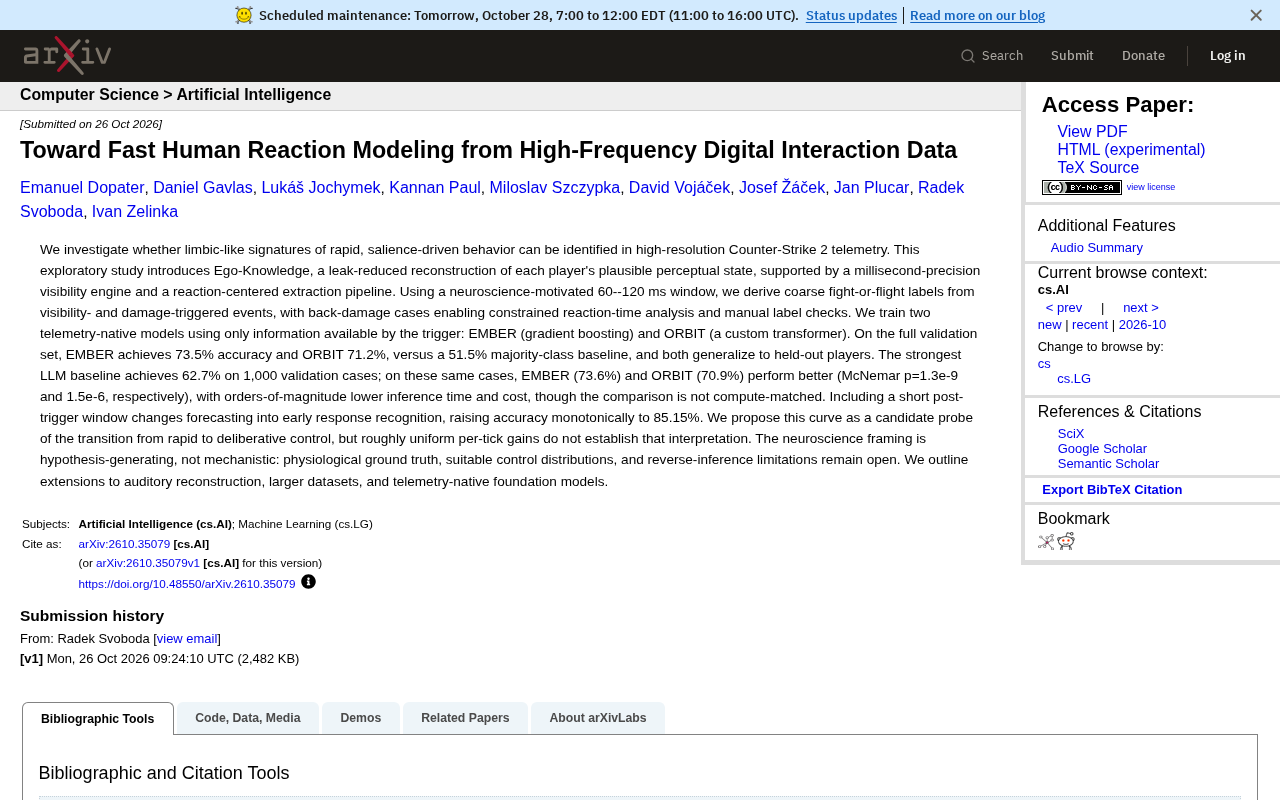This screenshot has height=800, width=1280.
Task: Click the DOI info icon
Action: tap(308, 582)
